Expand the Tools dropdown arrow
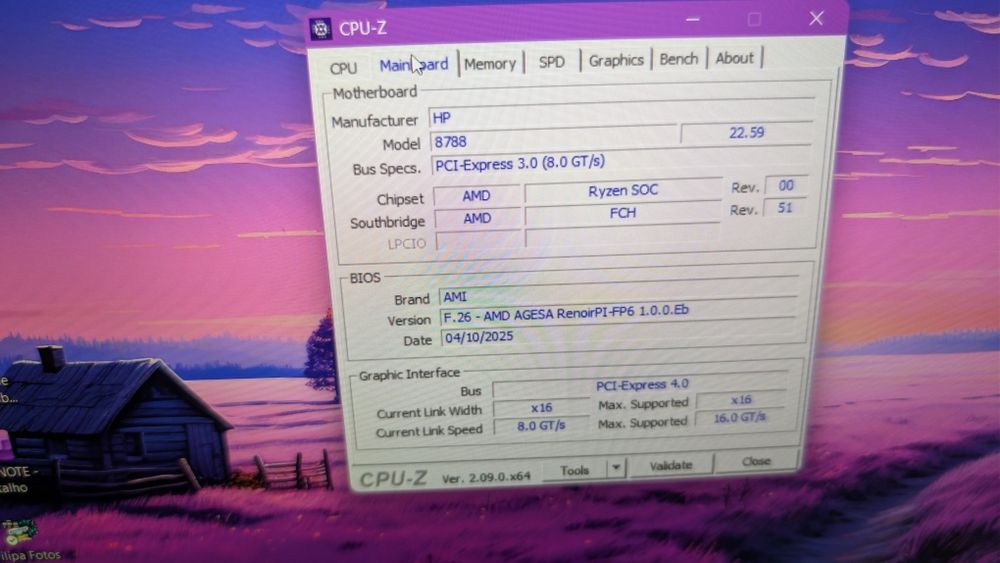This screenshot has width=1000, height=563. click(616, 469)
